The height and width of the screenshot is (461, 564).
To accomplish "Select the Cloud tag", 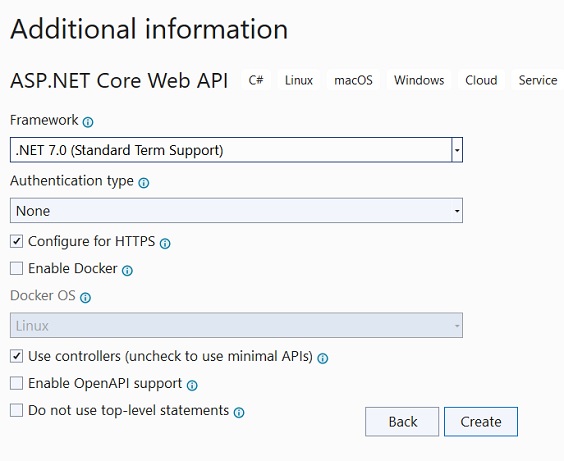I will click(481, 80).
